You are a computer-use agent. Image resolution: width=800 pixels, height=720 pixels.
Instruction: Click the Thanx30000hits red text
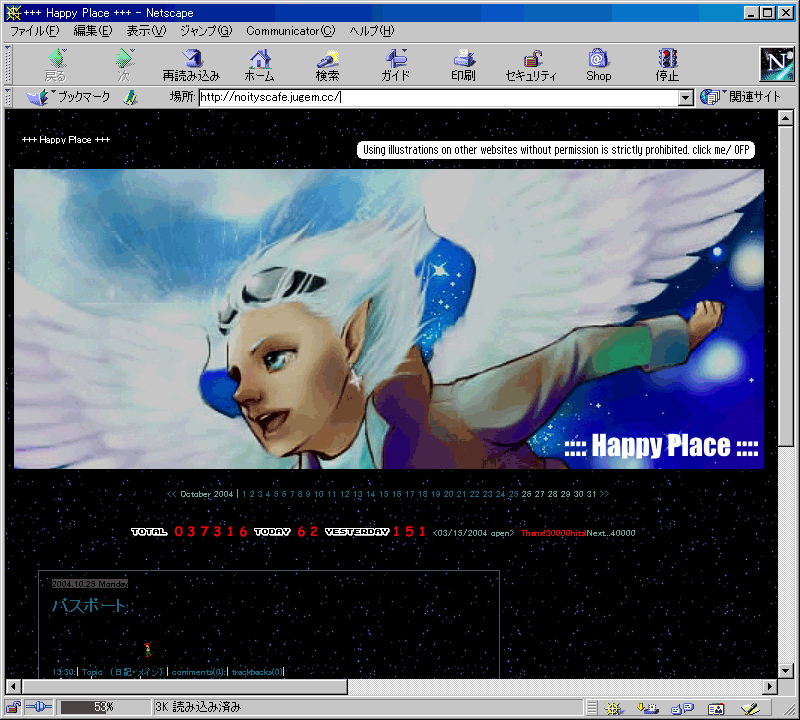[553, 533]
